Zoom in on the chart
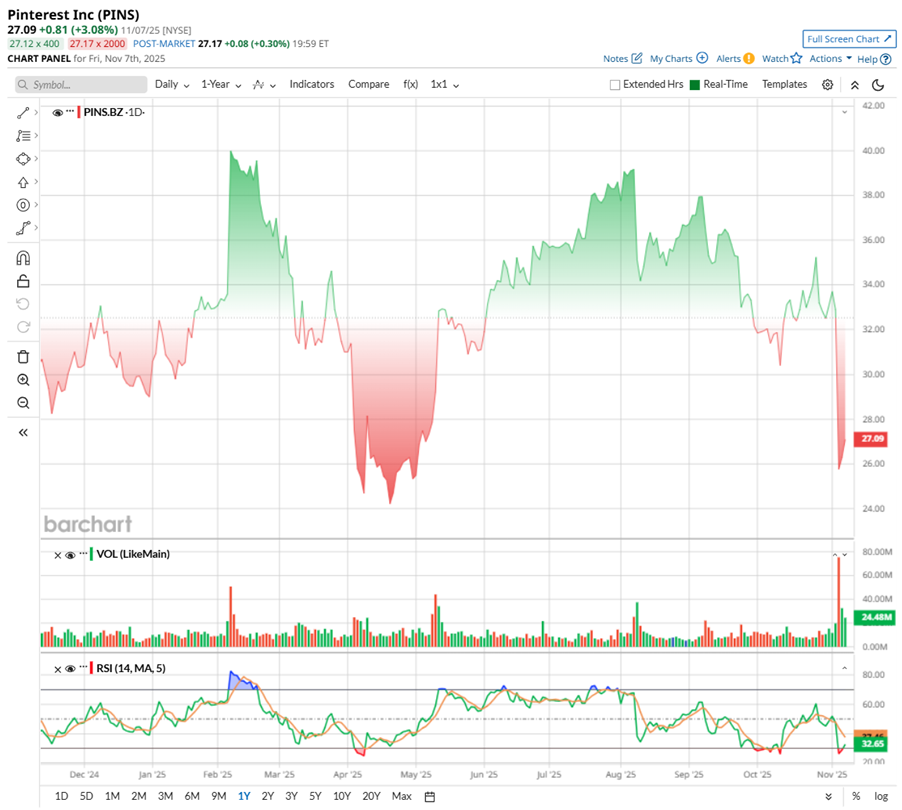 pos(23,380)
